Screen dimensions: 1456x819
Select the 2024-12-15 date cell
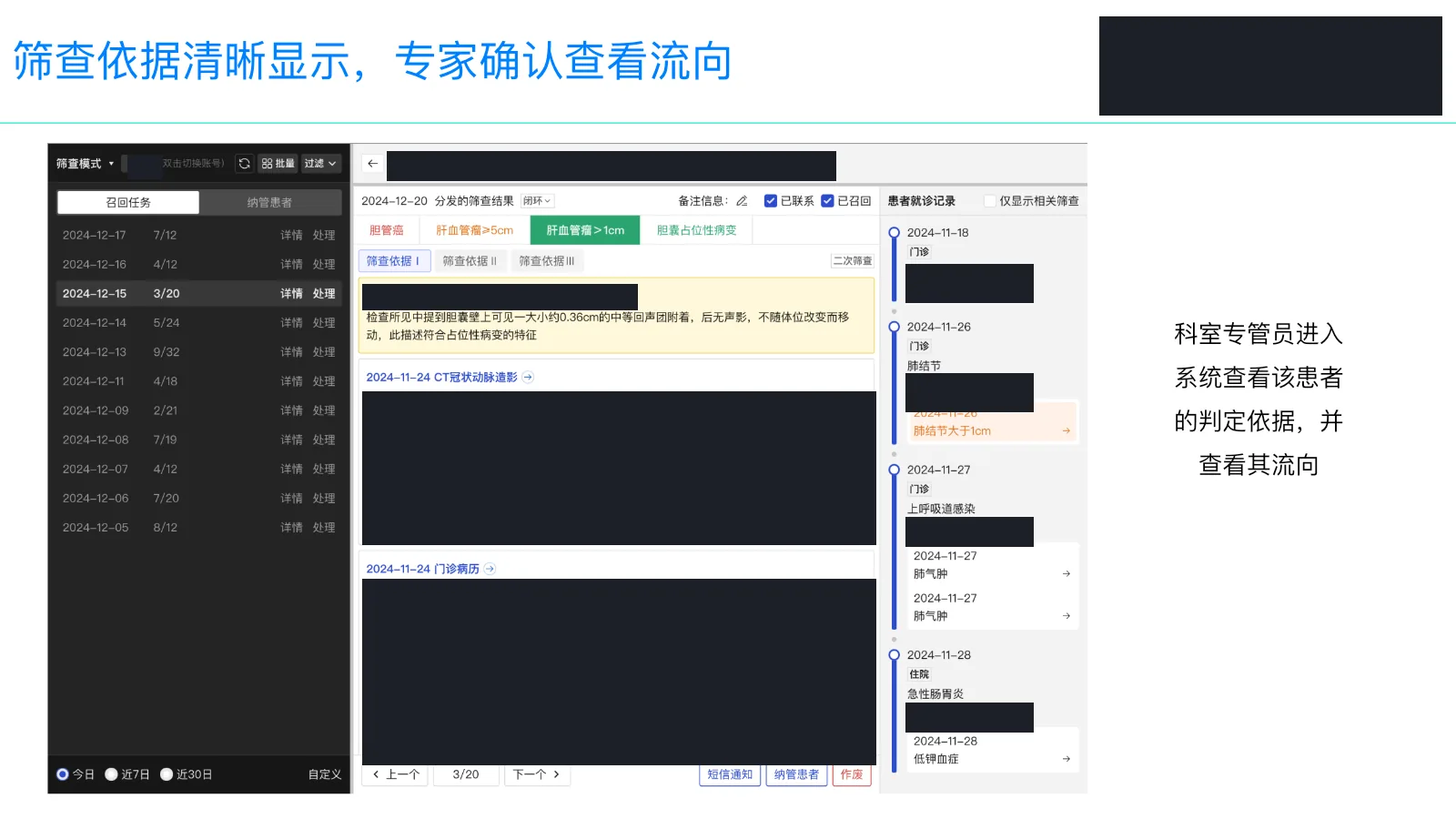tap(95, 293)
